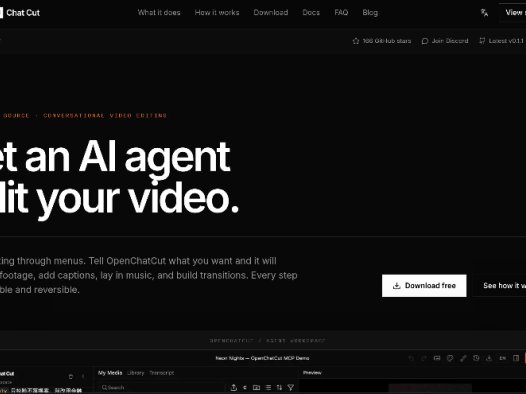
Task: Open the Download nav link
Action: point(271,13)
